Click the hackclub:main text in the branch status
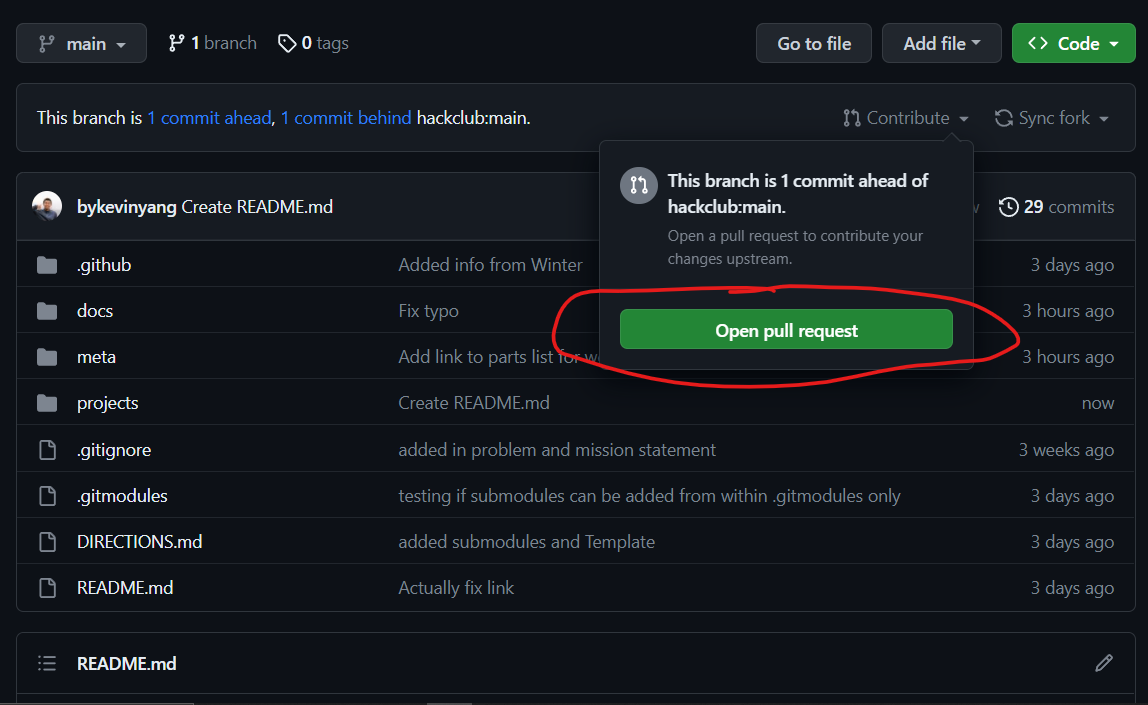 click(x=474, y=118)
